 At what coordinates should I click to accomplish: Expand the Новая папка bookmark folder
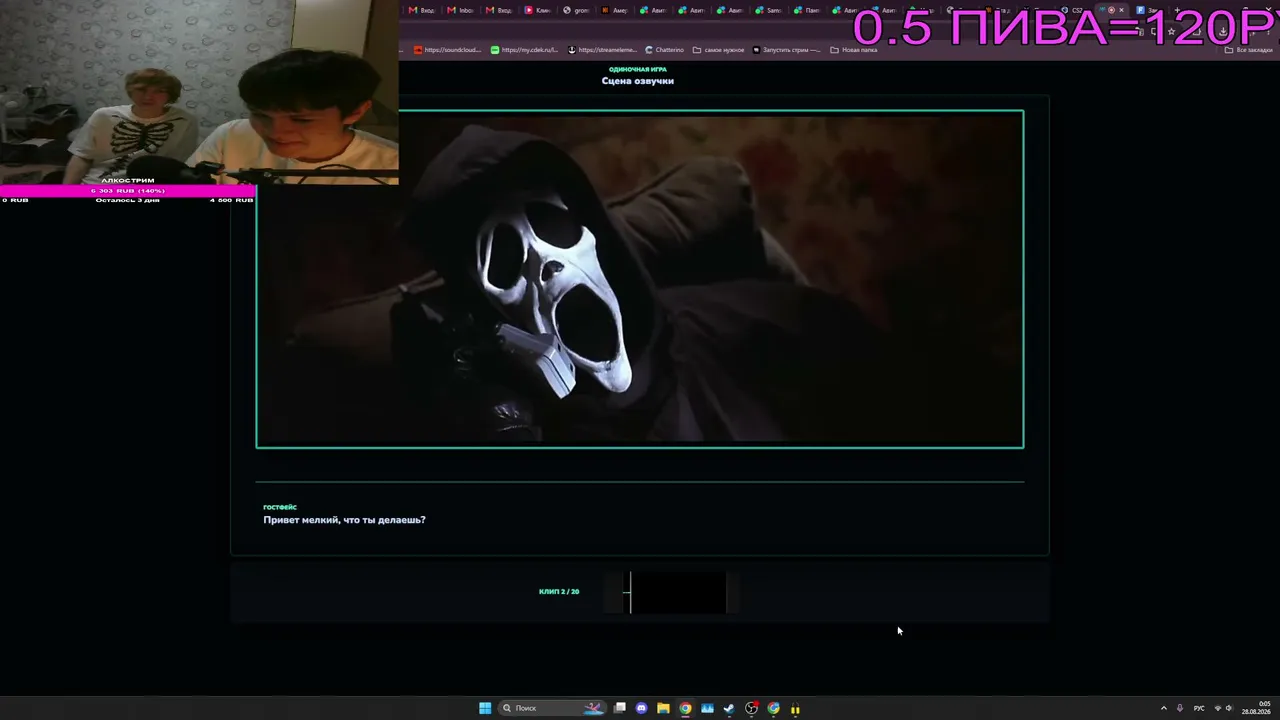pyautogui.click(x=854, y=50)
